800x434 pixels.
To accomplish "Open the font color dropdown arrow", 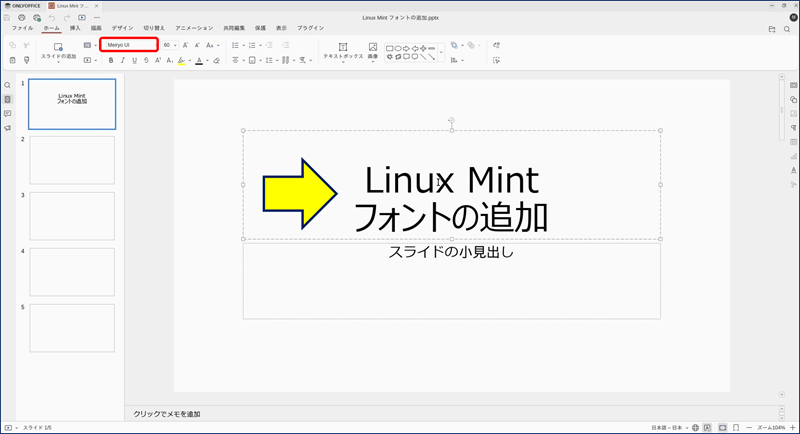I will (x=207, y=60).
